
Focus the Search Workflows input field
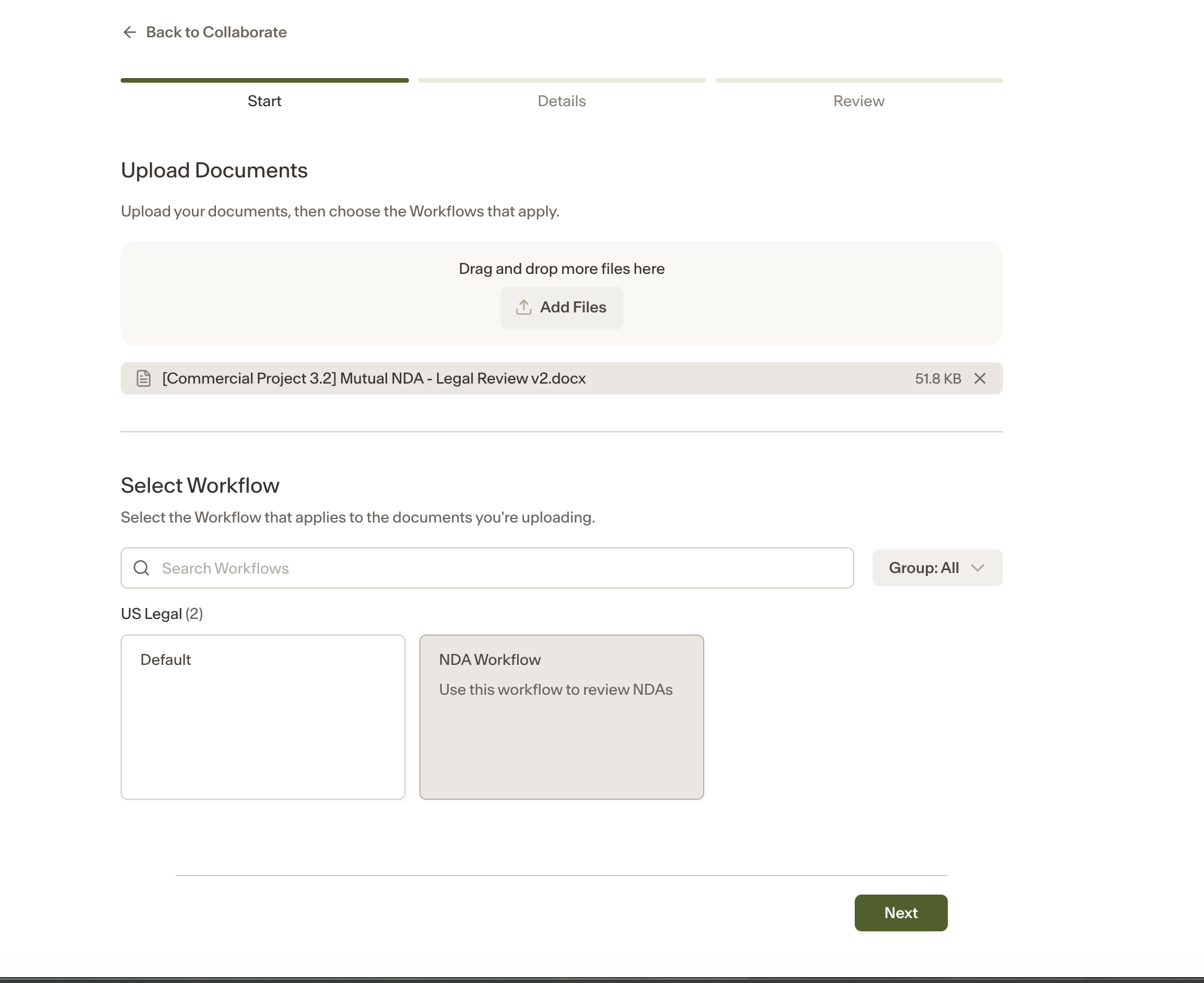(487, 568)
